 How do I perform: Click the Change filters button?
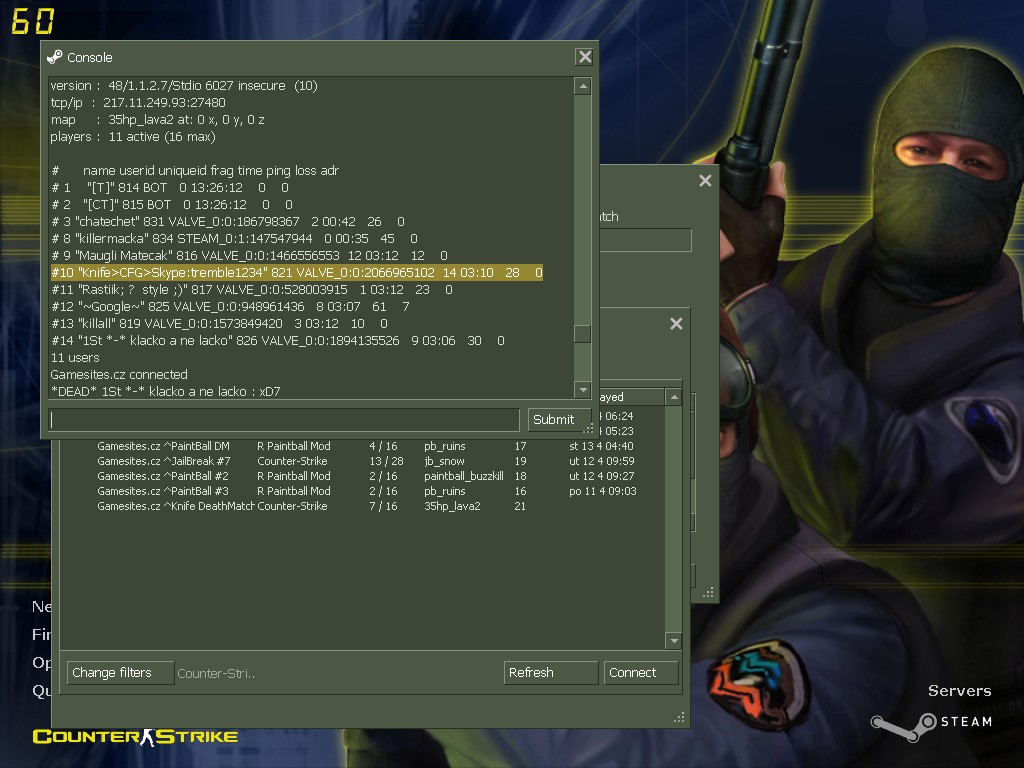click(120, 673)
